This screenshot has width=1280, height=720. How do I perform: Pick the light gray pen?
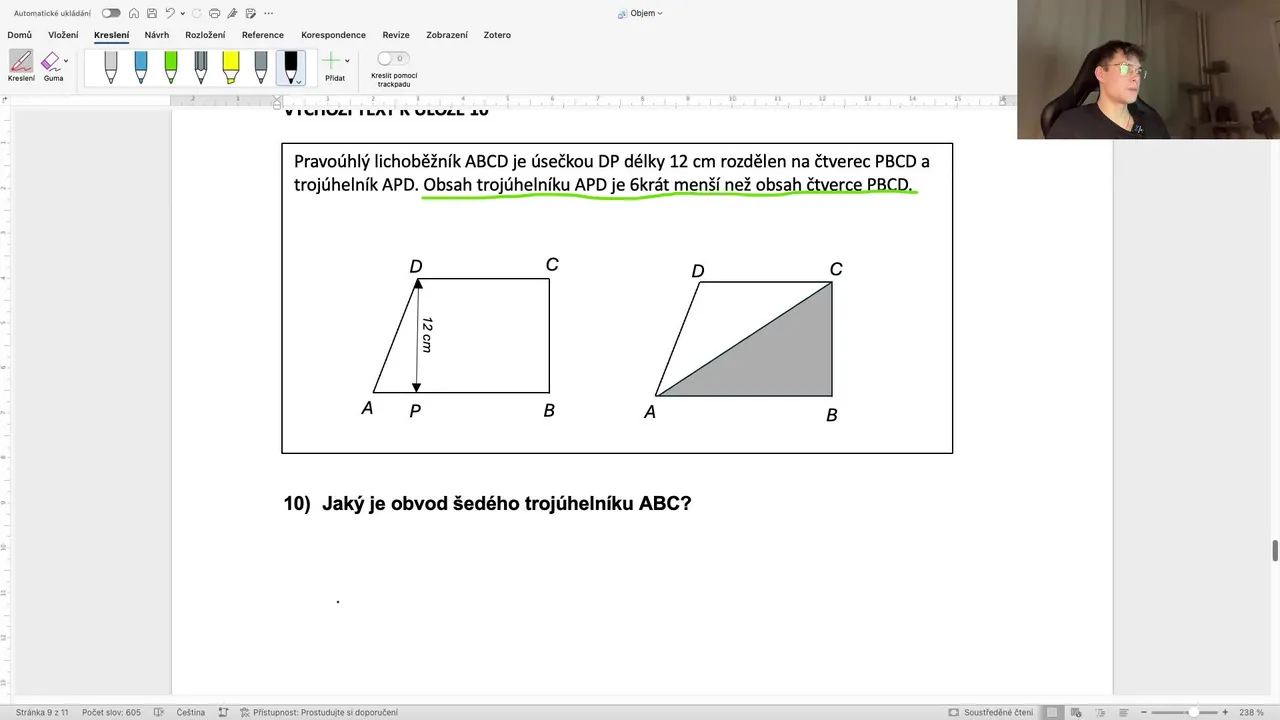(111, 68)
